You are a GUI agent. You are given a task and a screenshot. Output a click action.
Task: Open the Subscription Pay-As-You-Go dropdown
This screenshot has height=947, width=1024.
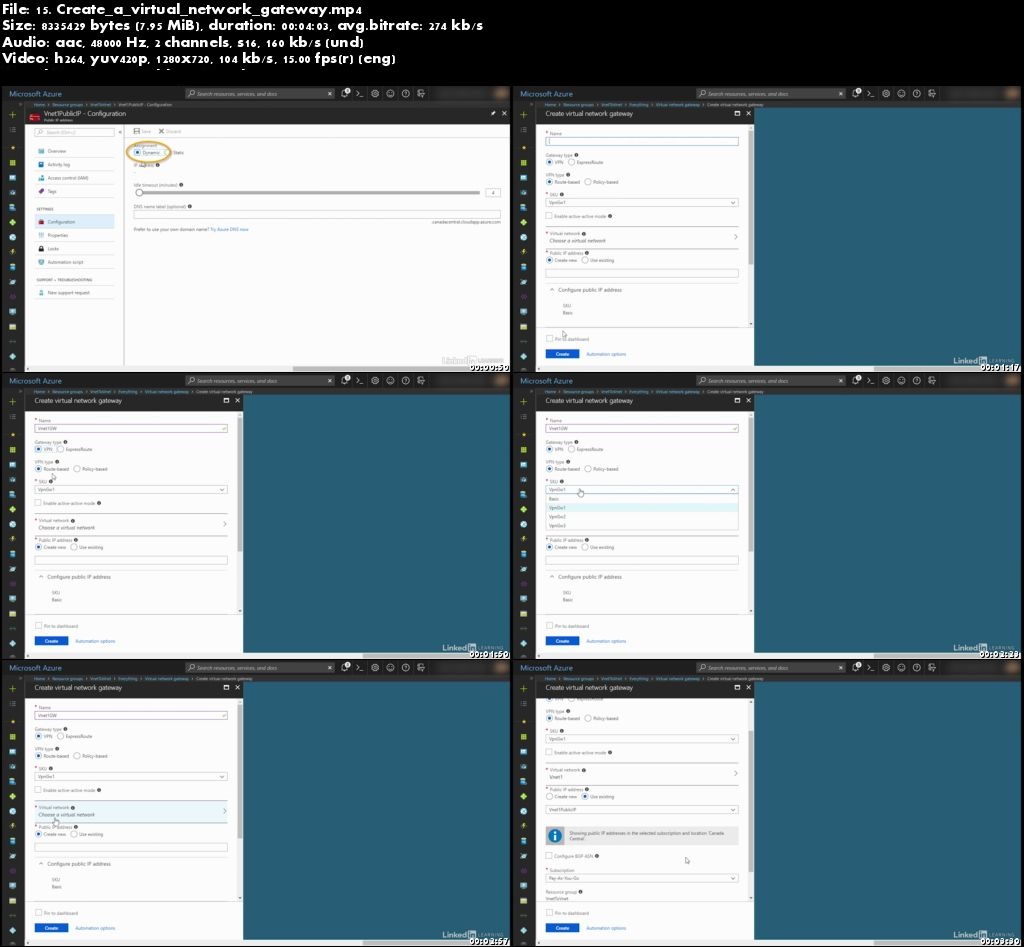tap(642, 878)
